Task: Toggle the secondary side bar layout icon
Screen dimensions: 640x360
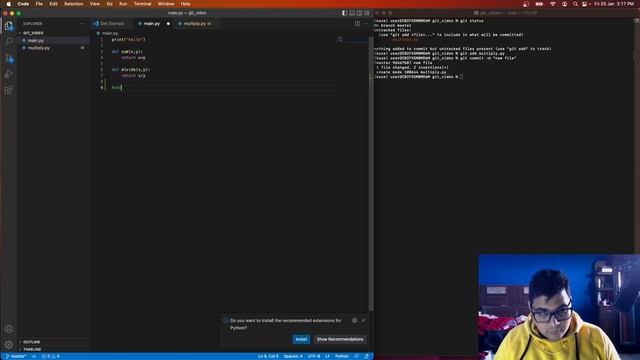Action: 359,13
